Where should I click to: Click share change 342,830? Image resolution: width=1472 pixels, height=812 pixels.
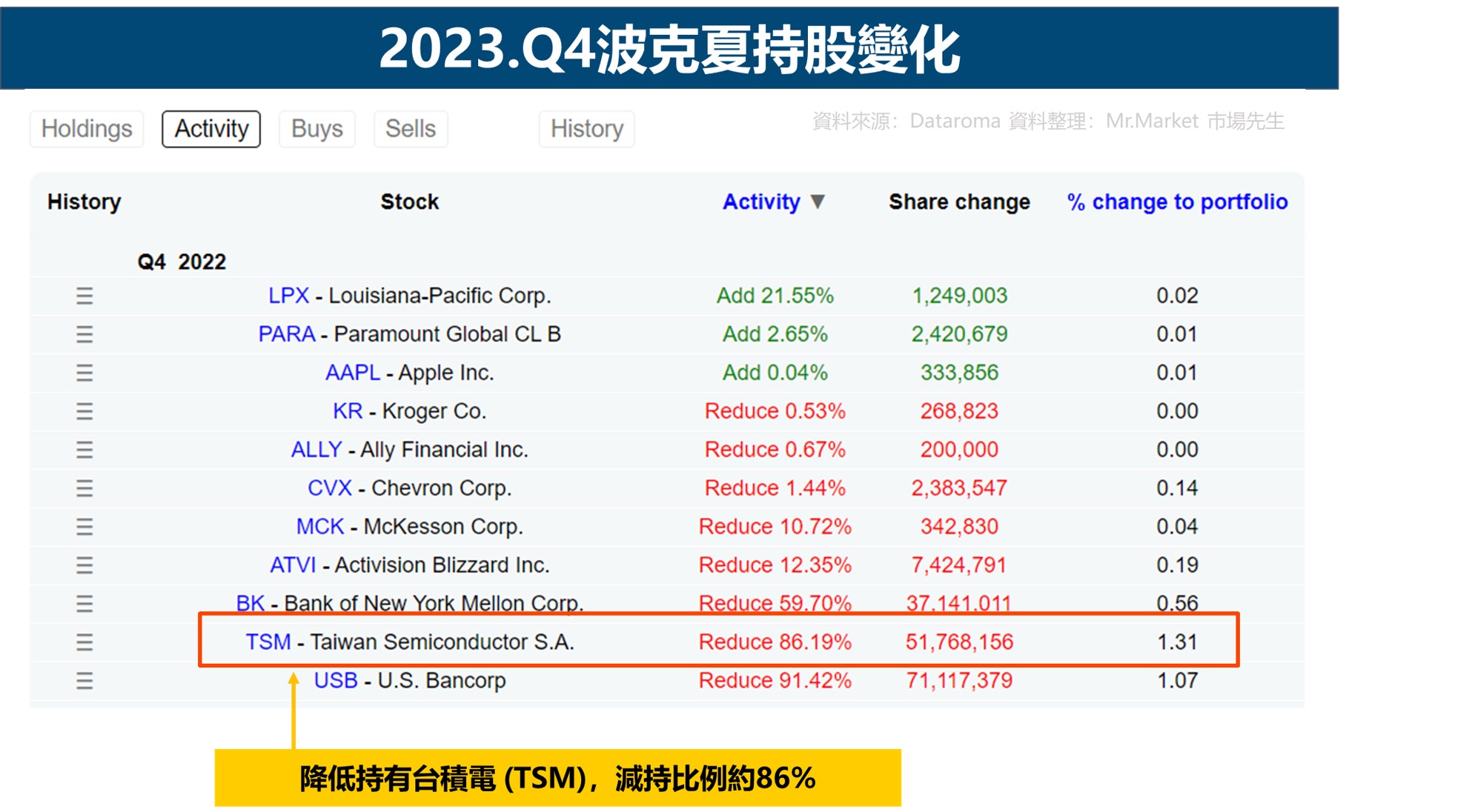point(959,527)
